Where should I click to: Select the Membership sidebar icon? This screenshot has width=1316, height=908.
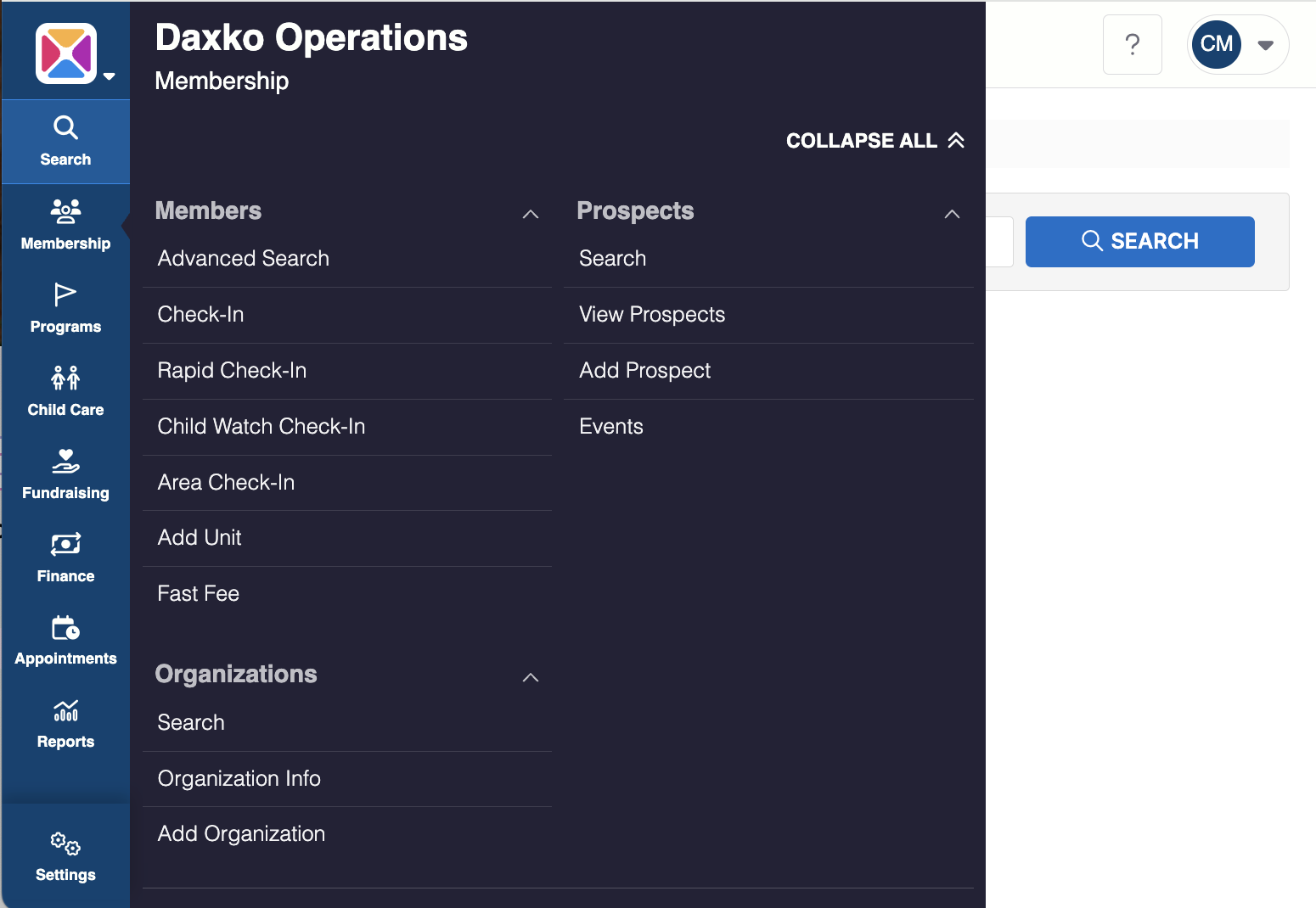pyautogui.click(x=65, y=211)
